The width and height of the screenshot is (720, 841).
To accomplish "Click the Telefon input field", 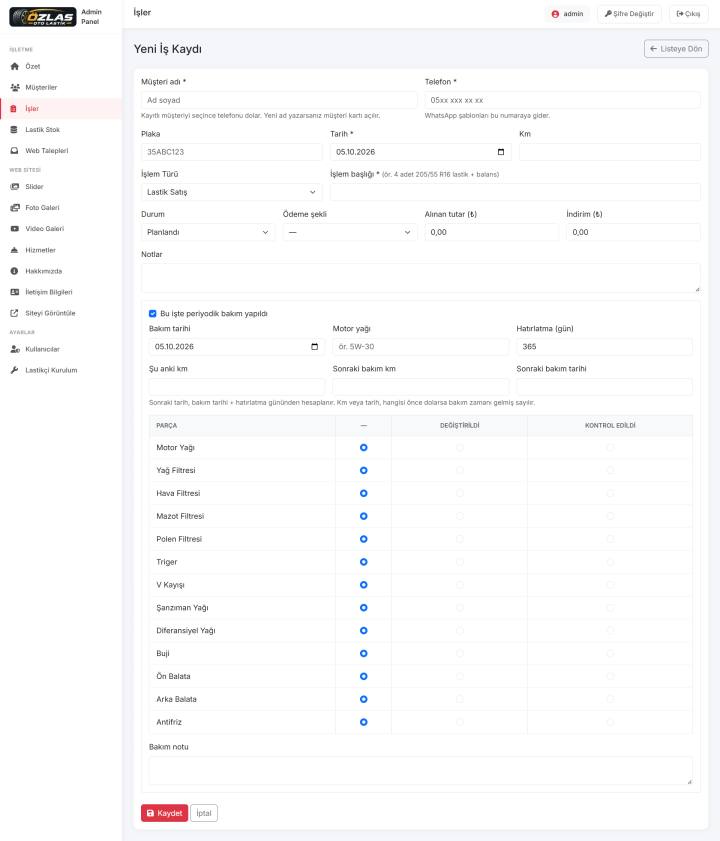I will click(562, 100).
